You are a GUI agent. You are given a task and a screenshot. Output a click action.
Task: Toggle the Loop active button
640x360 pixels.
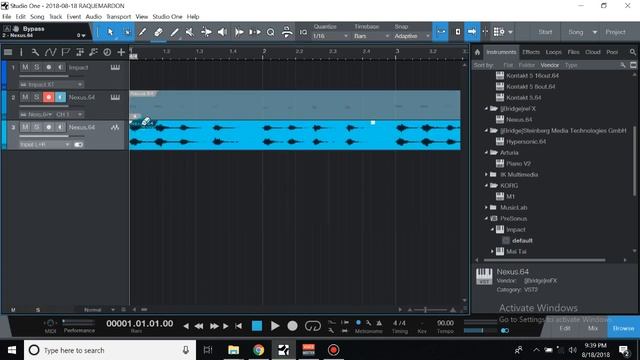coord(313,326)
